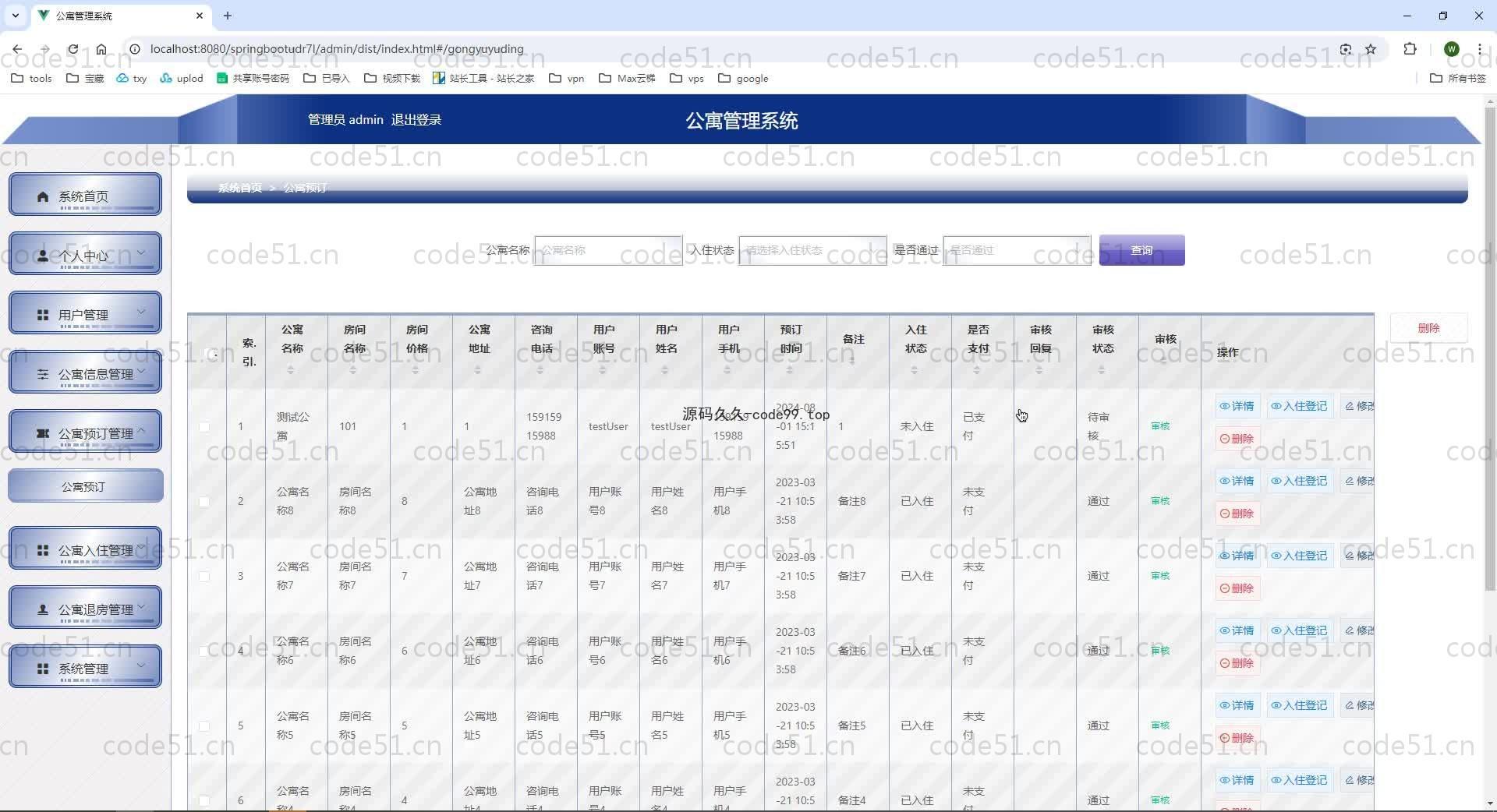Image resolution: width=1497 pixels, height=812 pixels.
Task: Open the browser three-dot menu
Action: [1479, 49]
